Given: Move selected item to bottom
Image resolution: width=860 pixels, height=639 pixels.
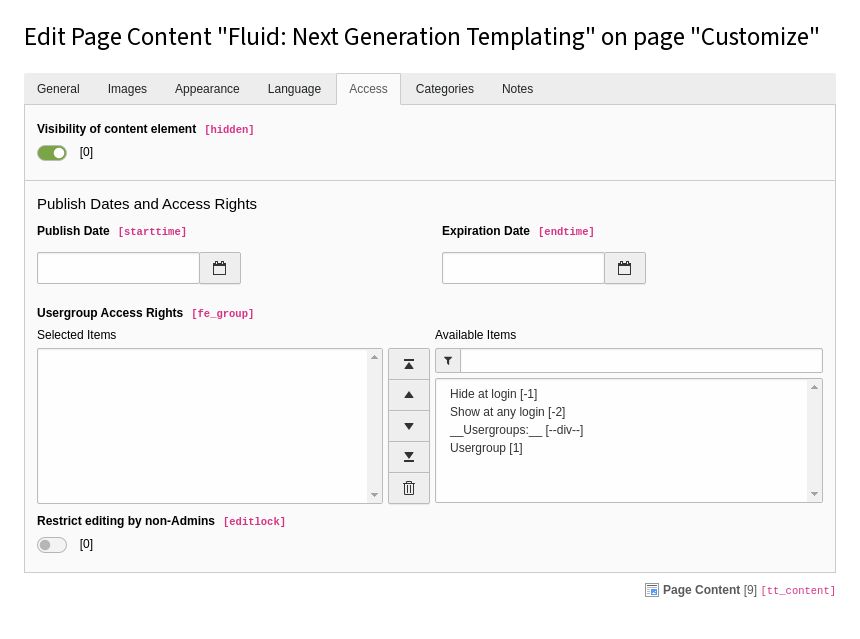Looking at the screenshot, I should pyautogui.click(x=409, y=457).
